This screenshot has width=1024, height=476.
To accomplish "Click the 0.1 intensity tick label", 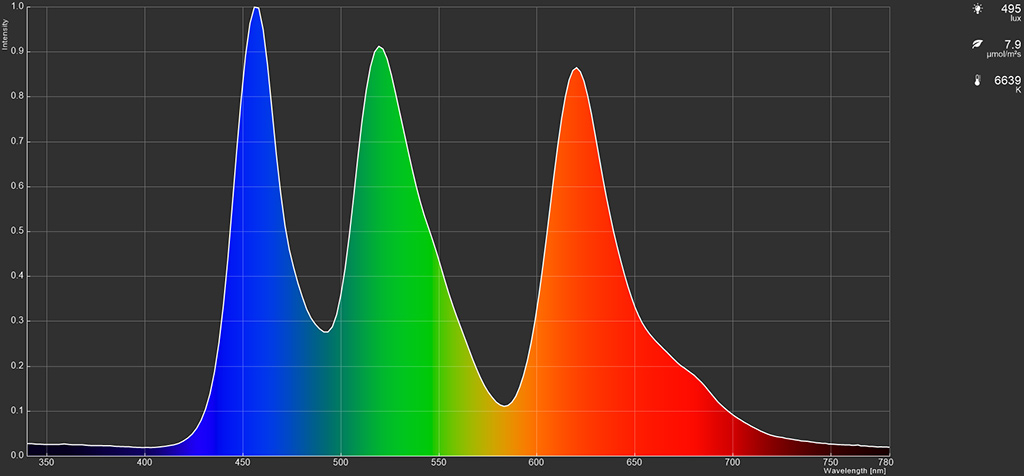I will [x=18, y=411].
